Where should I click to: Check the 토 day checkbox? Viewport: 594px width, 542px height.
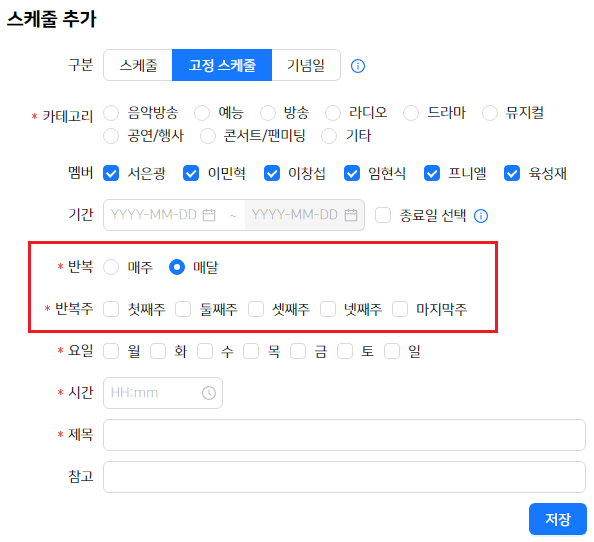[x=345, y=351]
